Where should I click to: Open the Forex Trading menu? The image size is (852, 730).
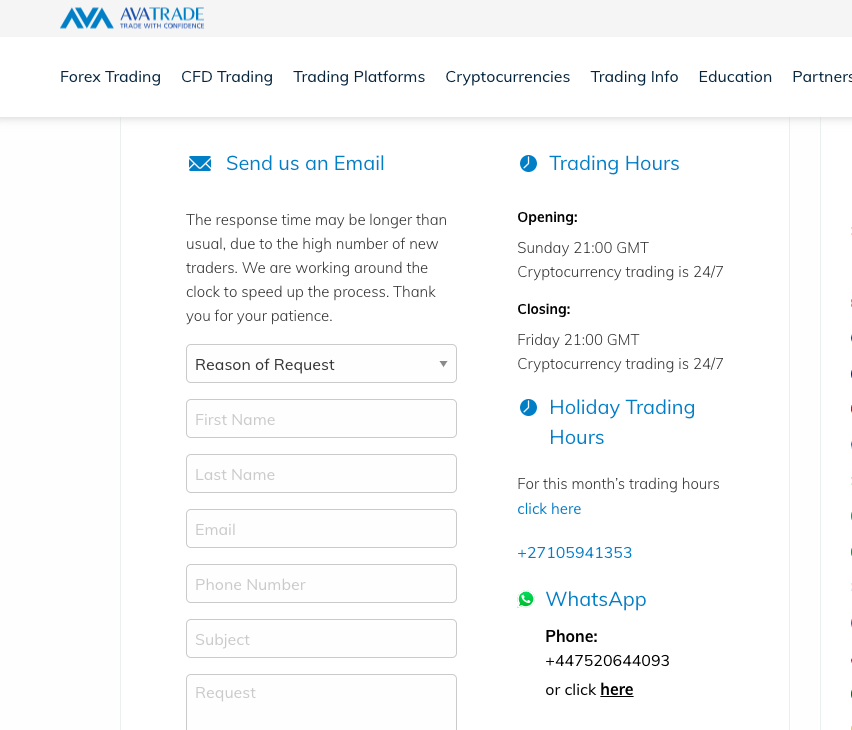[x=110, y=77]
